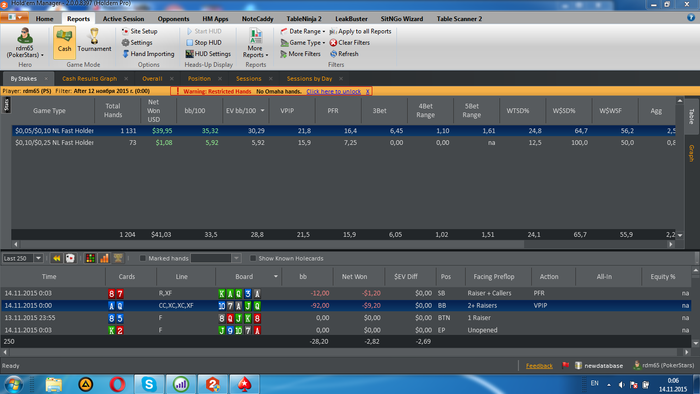Open the Game Type dropdown

pyautogui.click(x=303, y=42)
